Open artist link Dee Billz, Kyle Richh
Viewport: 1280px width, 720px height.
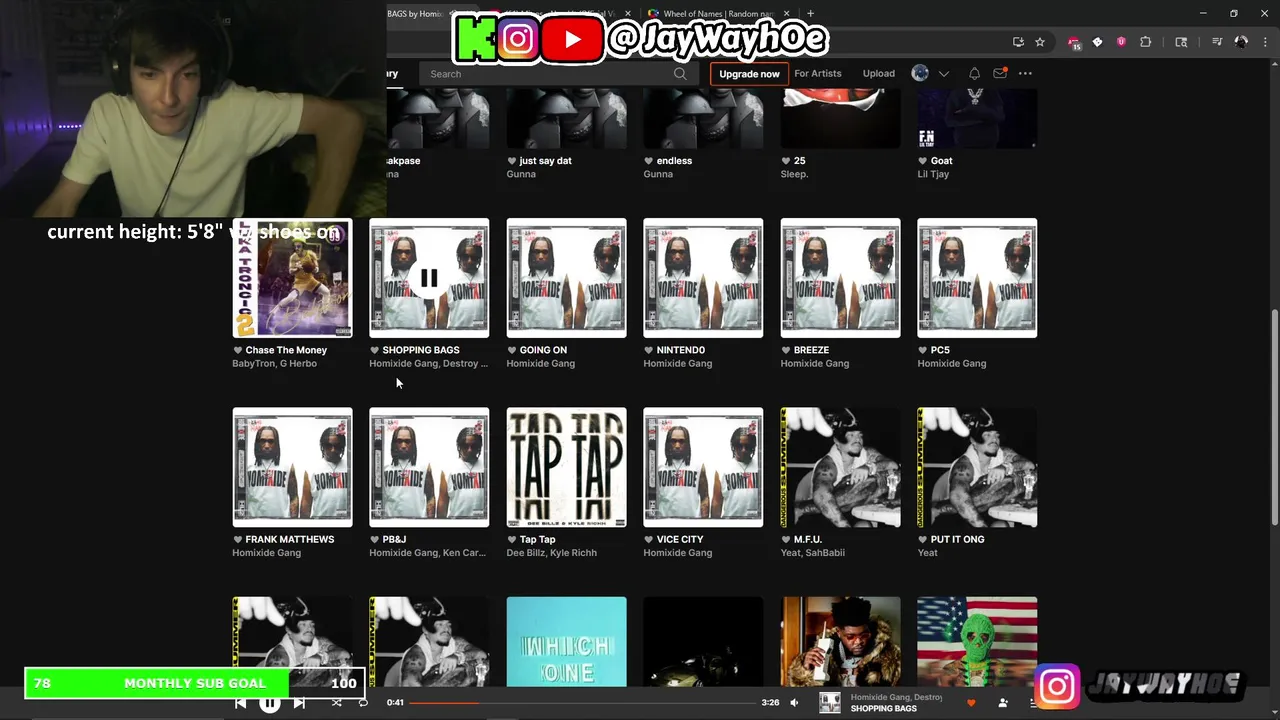(551, 553)
